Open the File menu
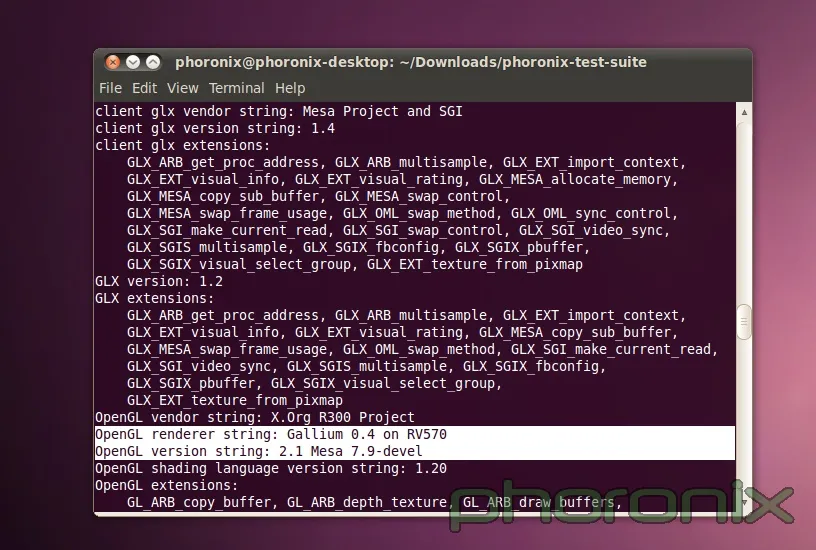 (x=110, y=88)
